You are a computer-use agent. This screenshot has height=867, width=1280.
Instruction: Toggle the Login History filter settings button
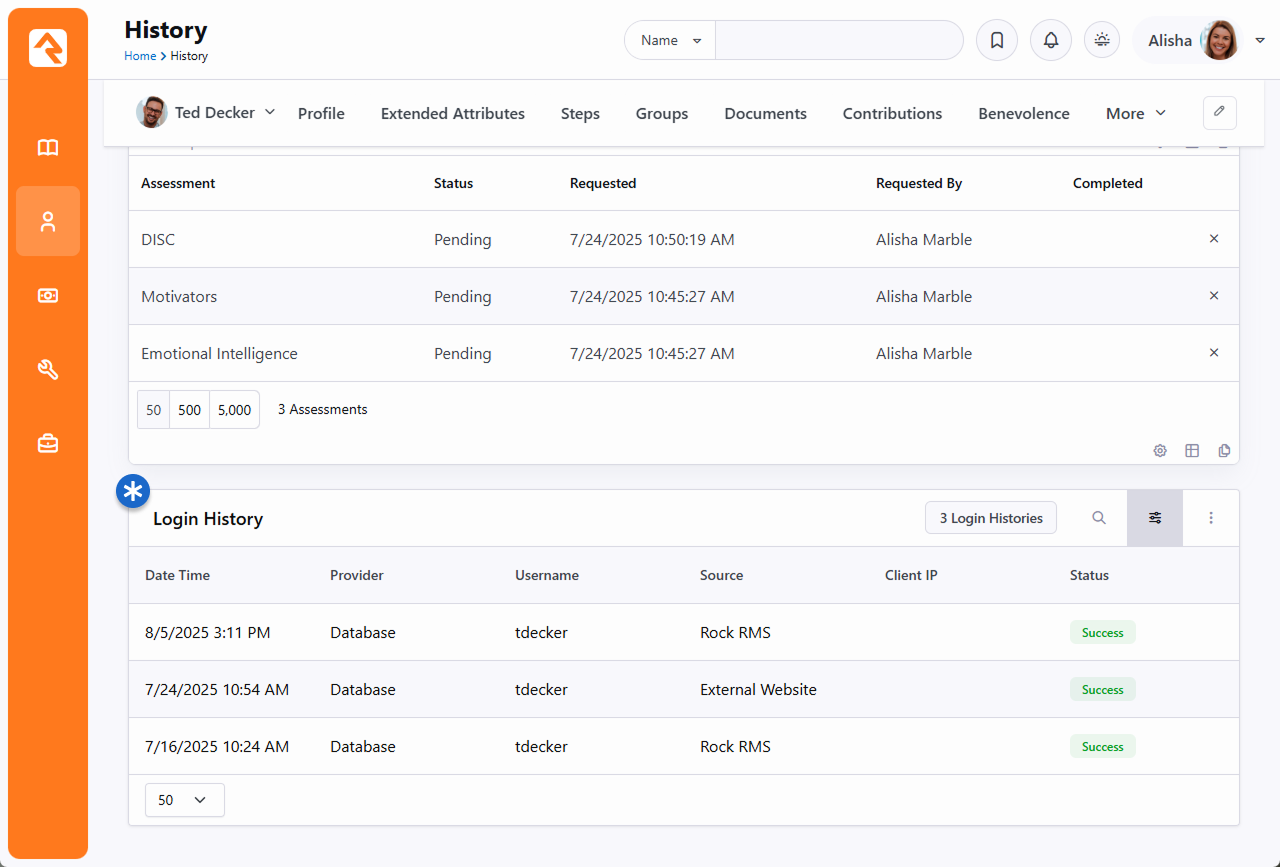(1155, 518)
